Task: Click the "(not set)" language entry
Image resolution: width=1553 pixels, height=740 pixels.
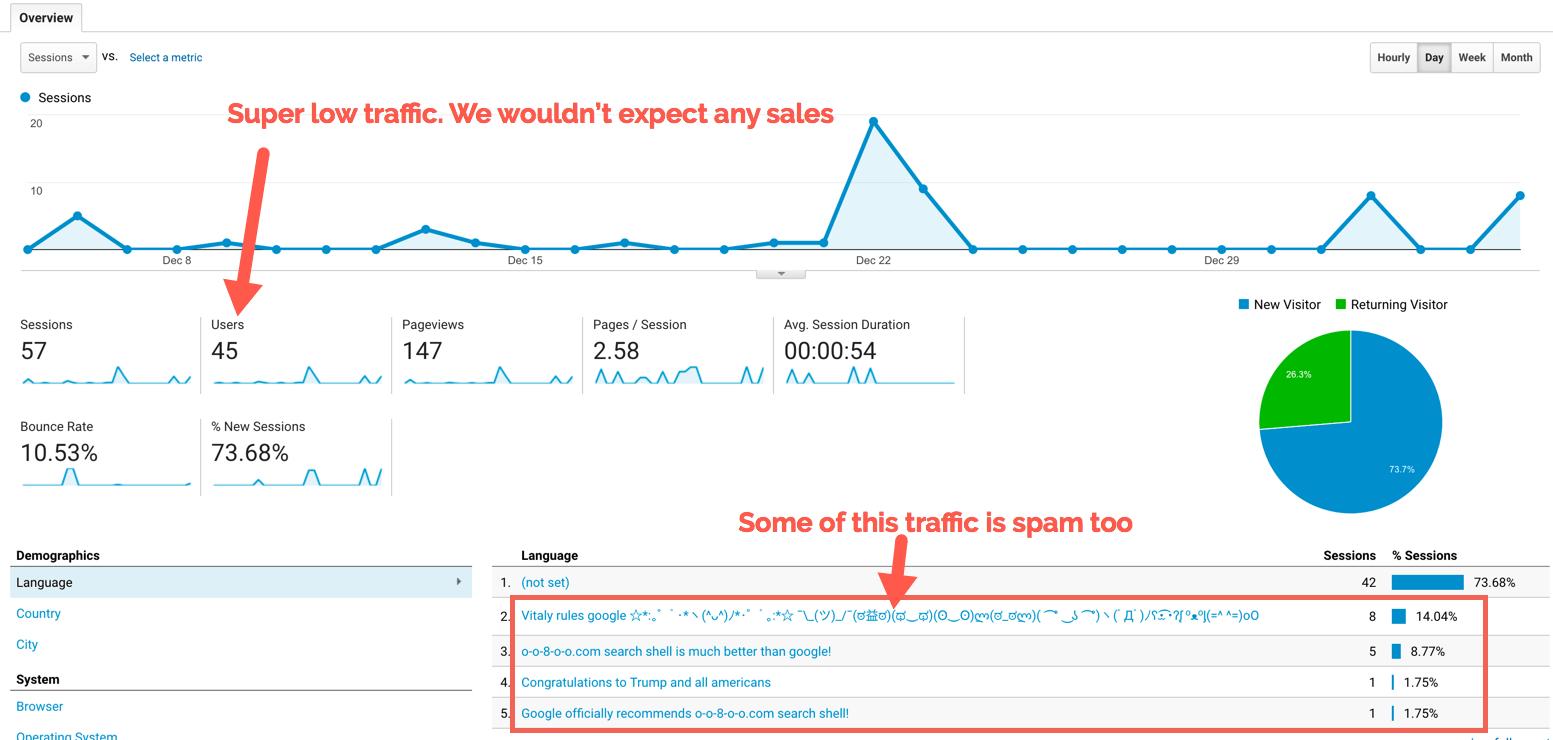Action: (x=545, y=581)
